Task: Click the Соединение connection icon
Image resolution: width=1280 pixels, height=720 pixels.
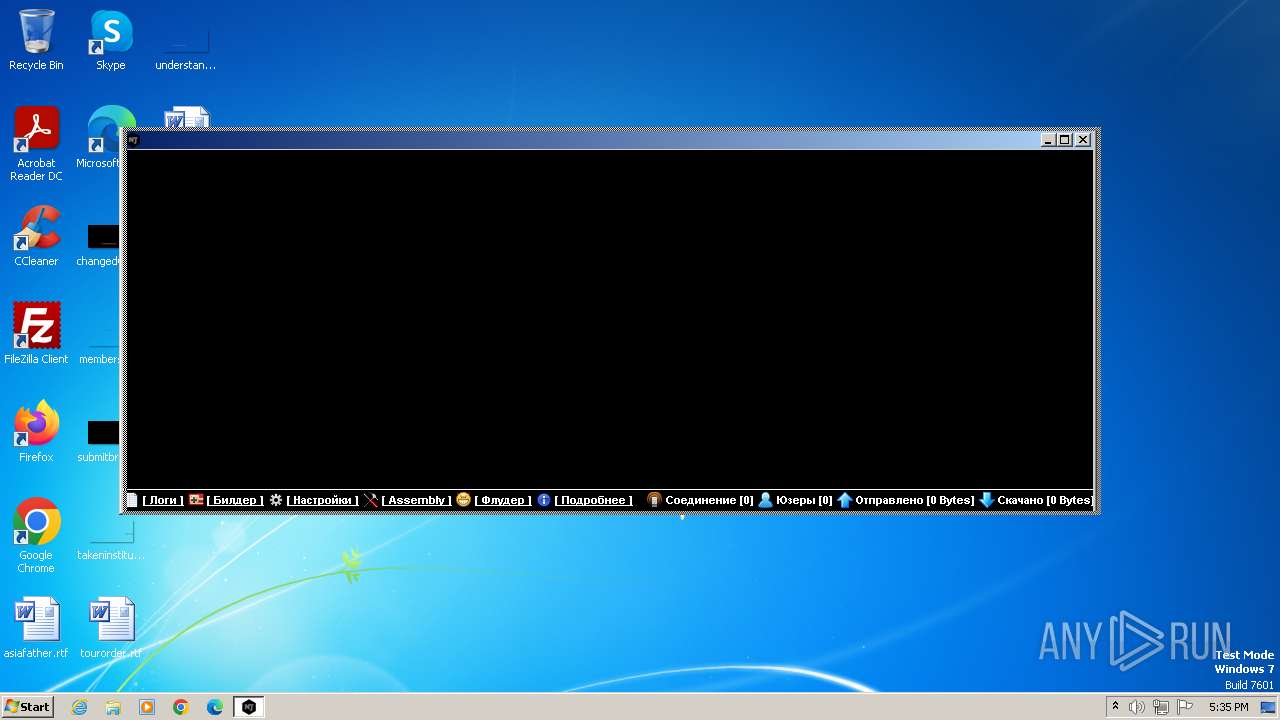Action: 654,500
